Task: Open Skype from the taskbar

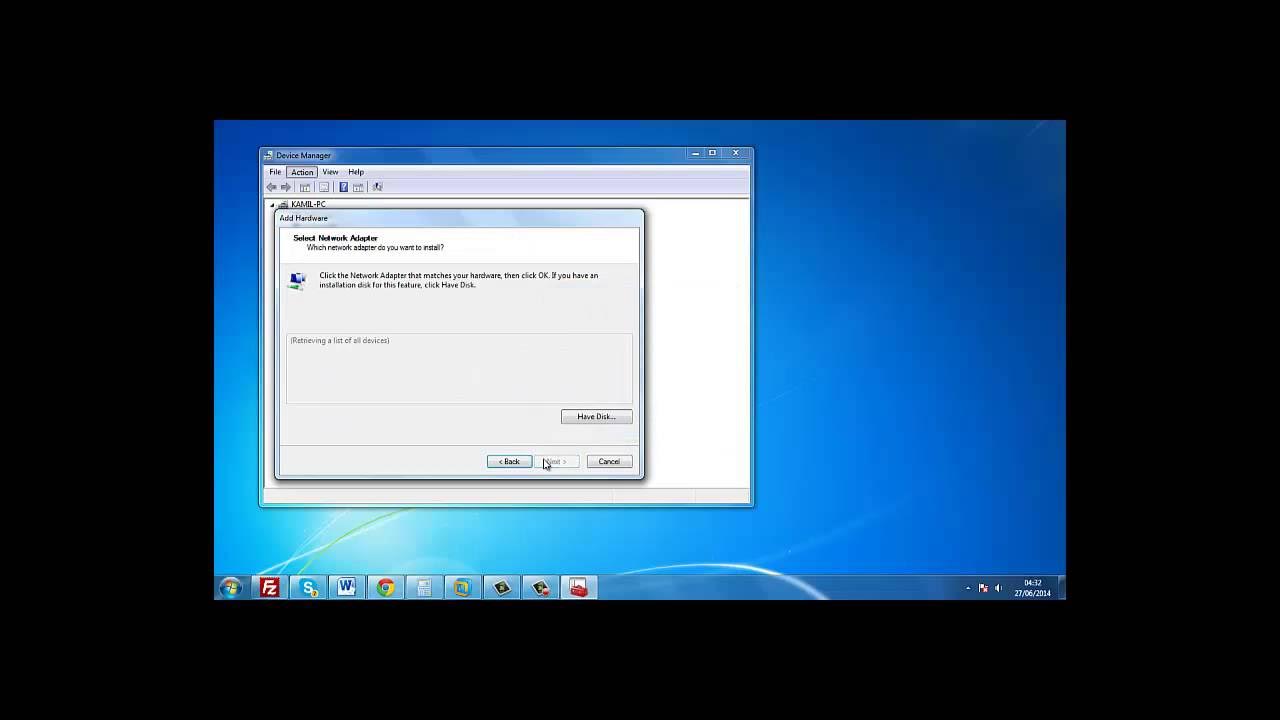Action: (308, 587)
